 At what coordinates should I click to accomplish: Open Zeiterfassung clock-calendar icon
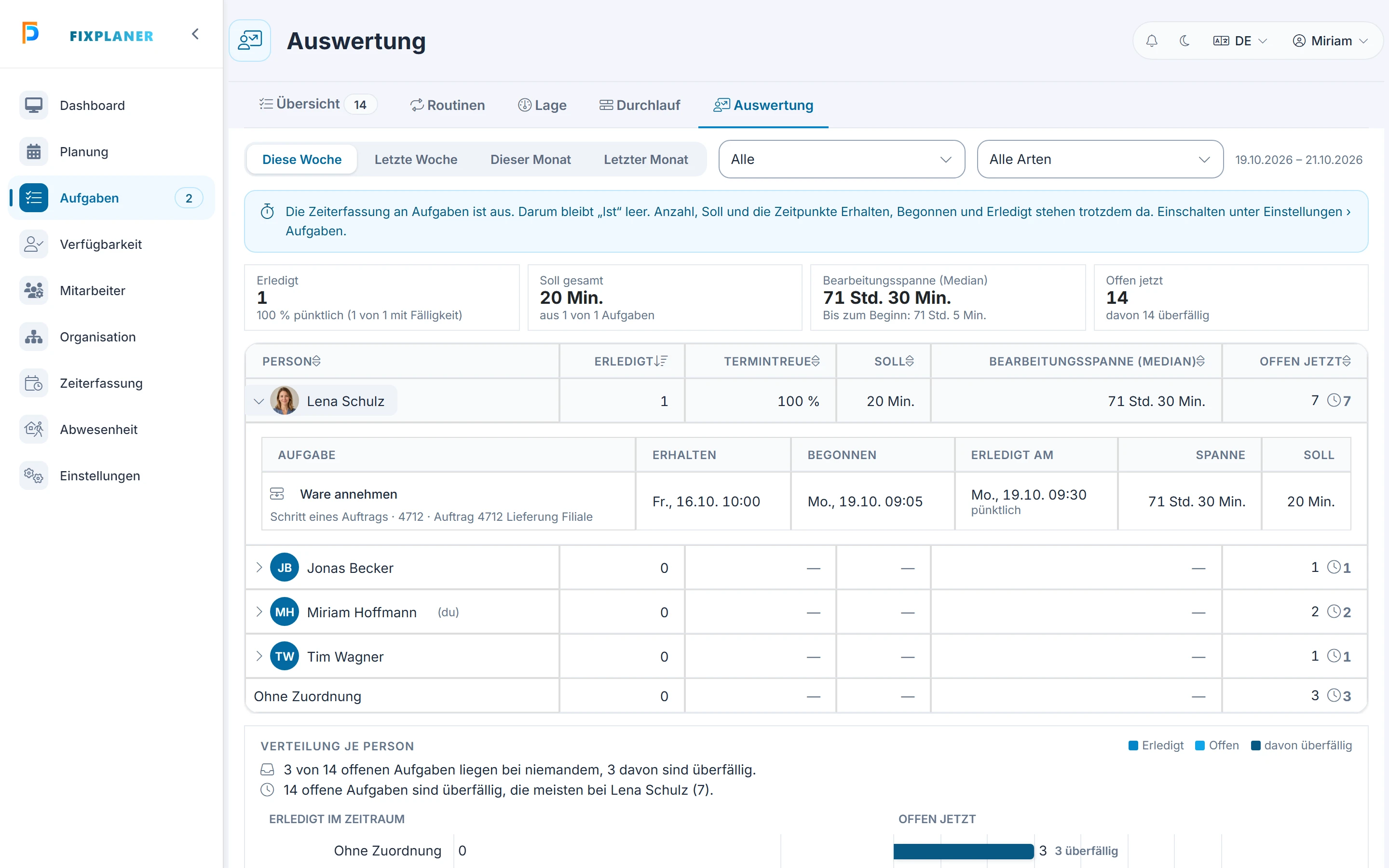click(34, 383)
